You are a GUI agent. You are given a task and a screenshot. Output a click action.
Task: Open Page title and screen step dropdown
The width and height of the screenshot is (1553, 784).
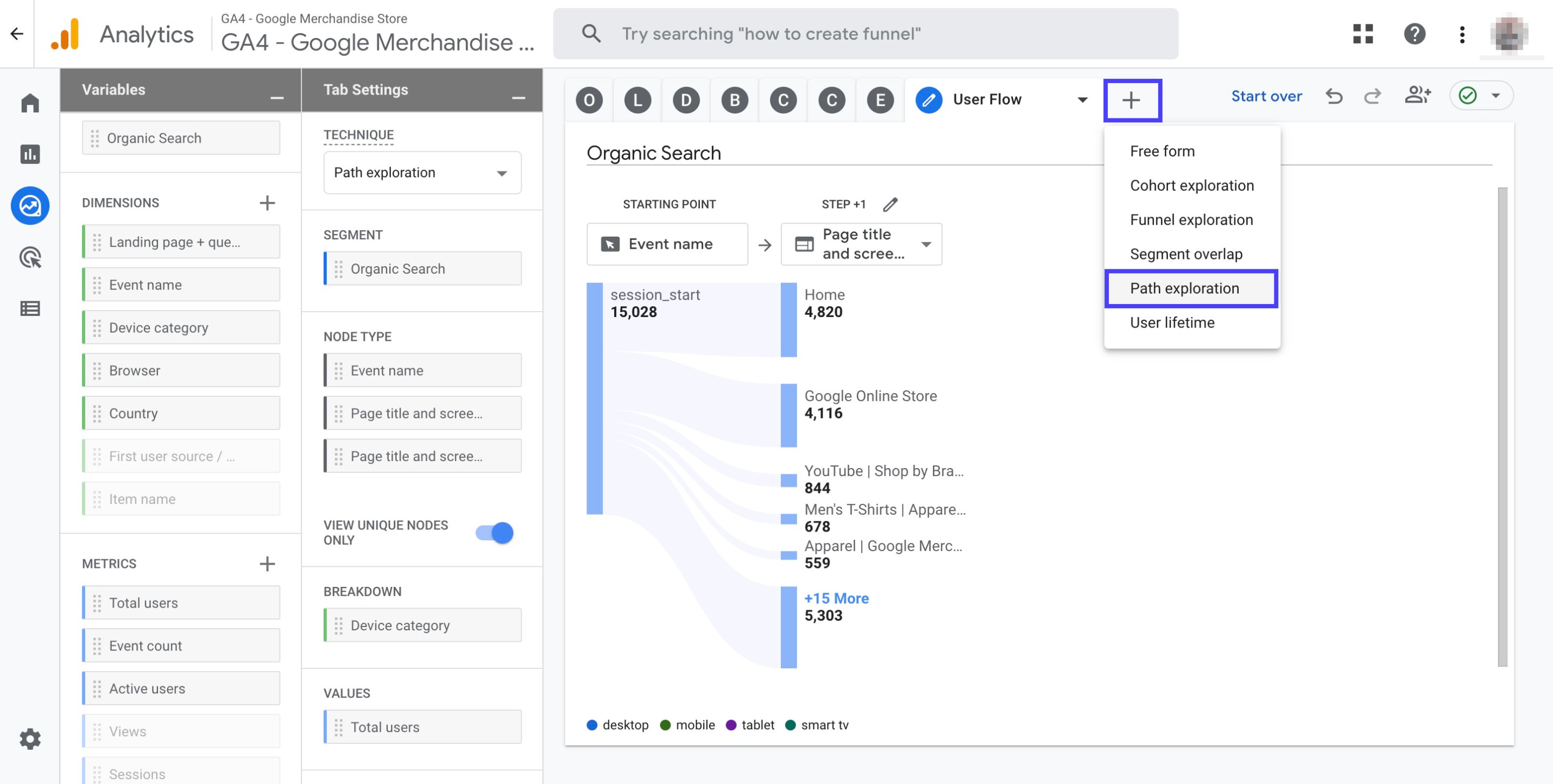pyautogui.click(x=861, y=244)
